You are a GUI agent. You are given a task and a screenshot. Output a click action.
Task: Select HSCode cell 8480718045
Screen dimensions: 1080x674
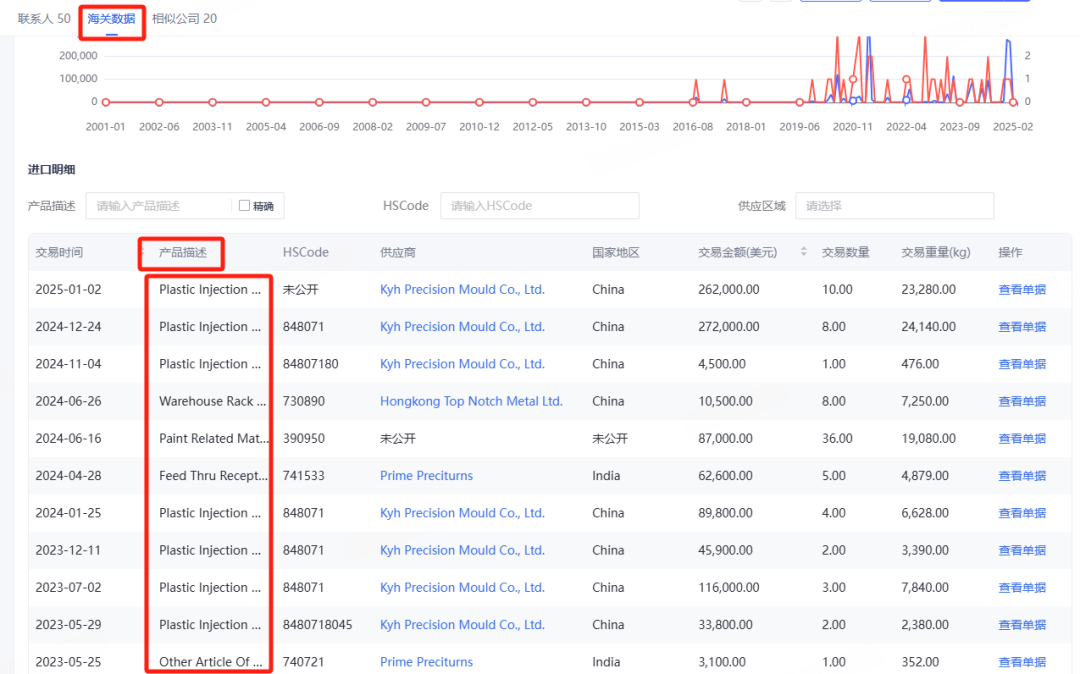point(317,624)
